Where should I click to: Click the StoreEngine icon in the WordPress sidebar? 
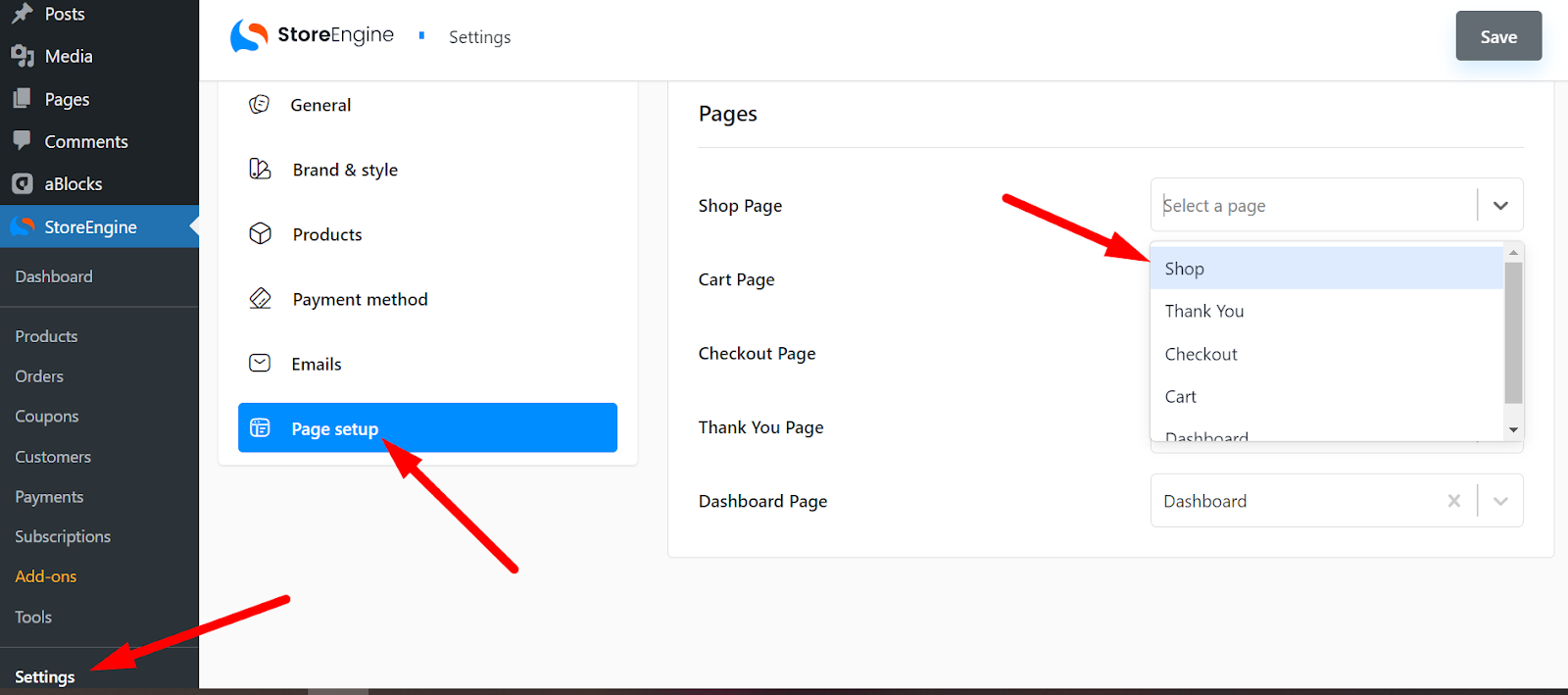click(22, 226)
